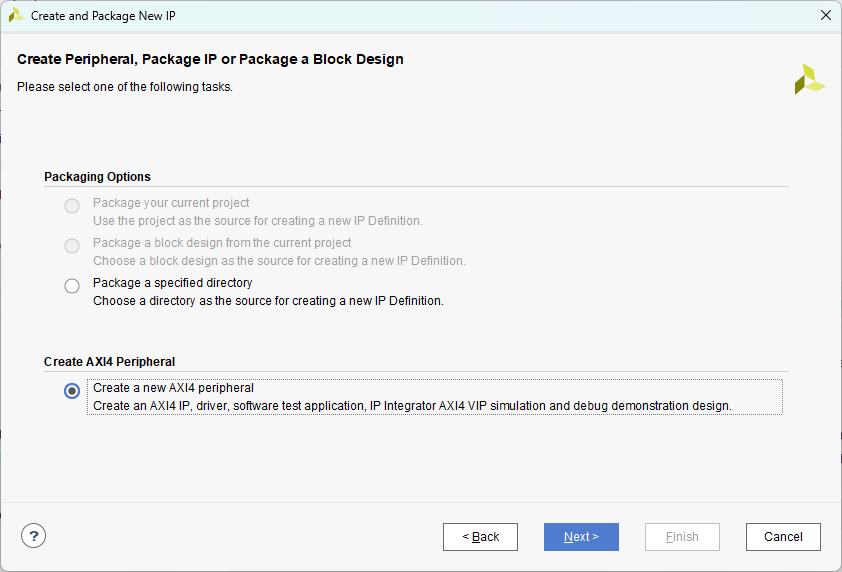Go to the previous step with Back
The width and height of the screenshot is (842, 572).
pyautogui.click(x=480, y=537)
